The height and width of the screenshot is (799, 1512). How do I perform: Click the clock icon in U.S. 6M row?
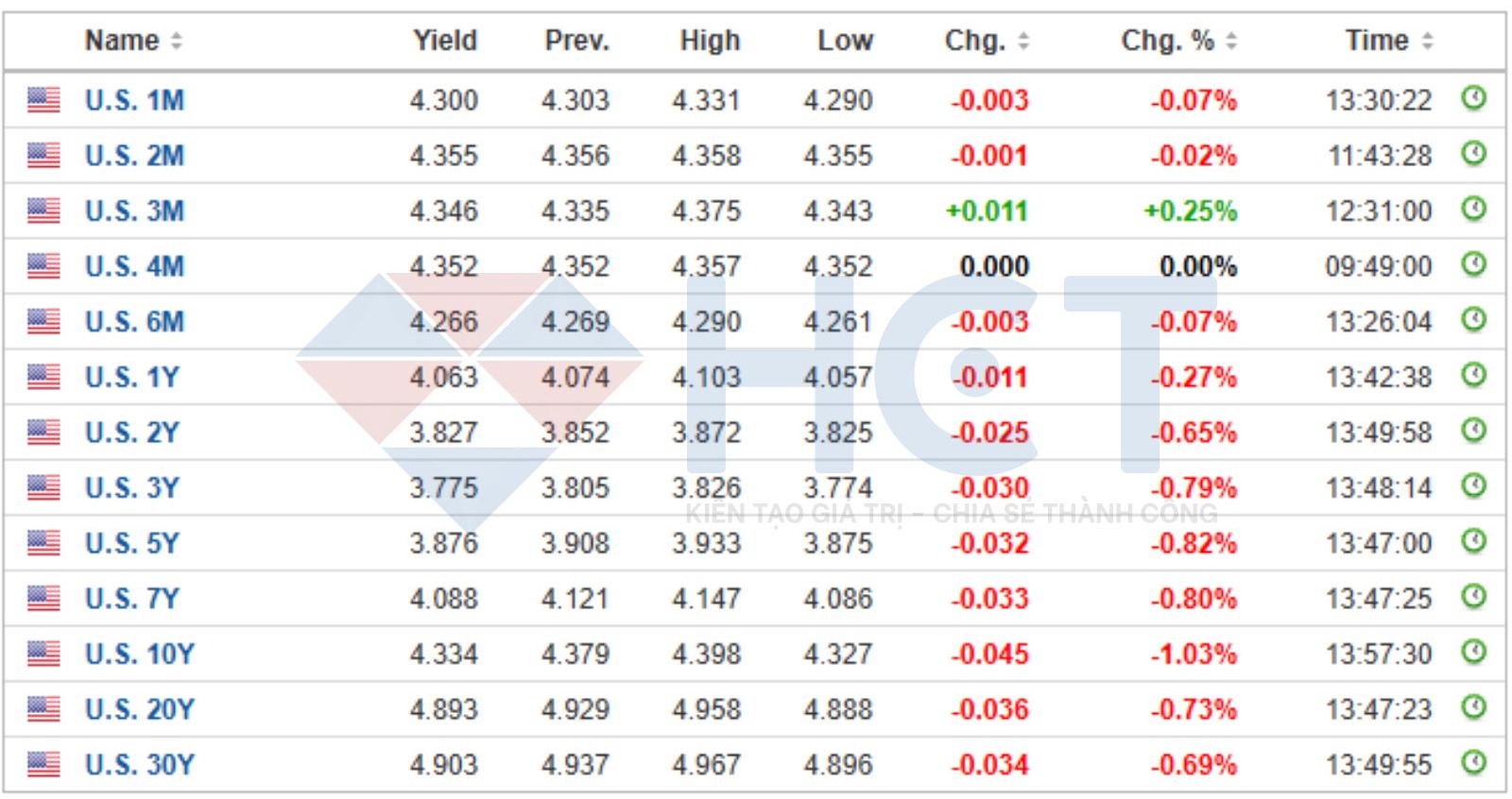pos(1473,320)
